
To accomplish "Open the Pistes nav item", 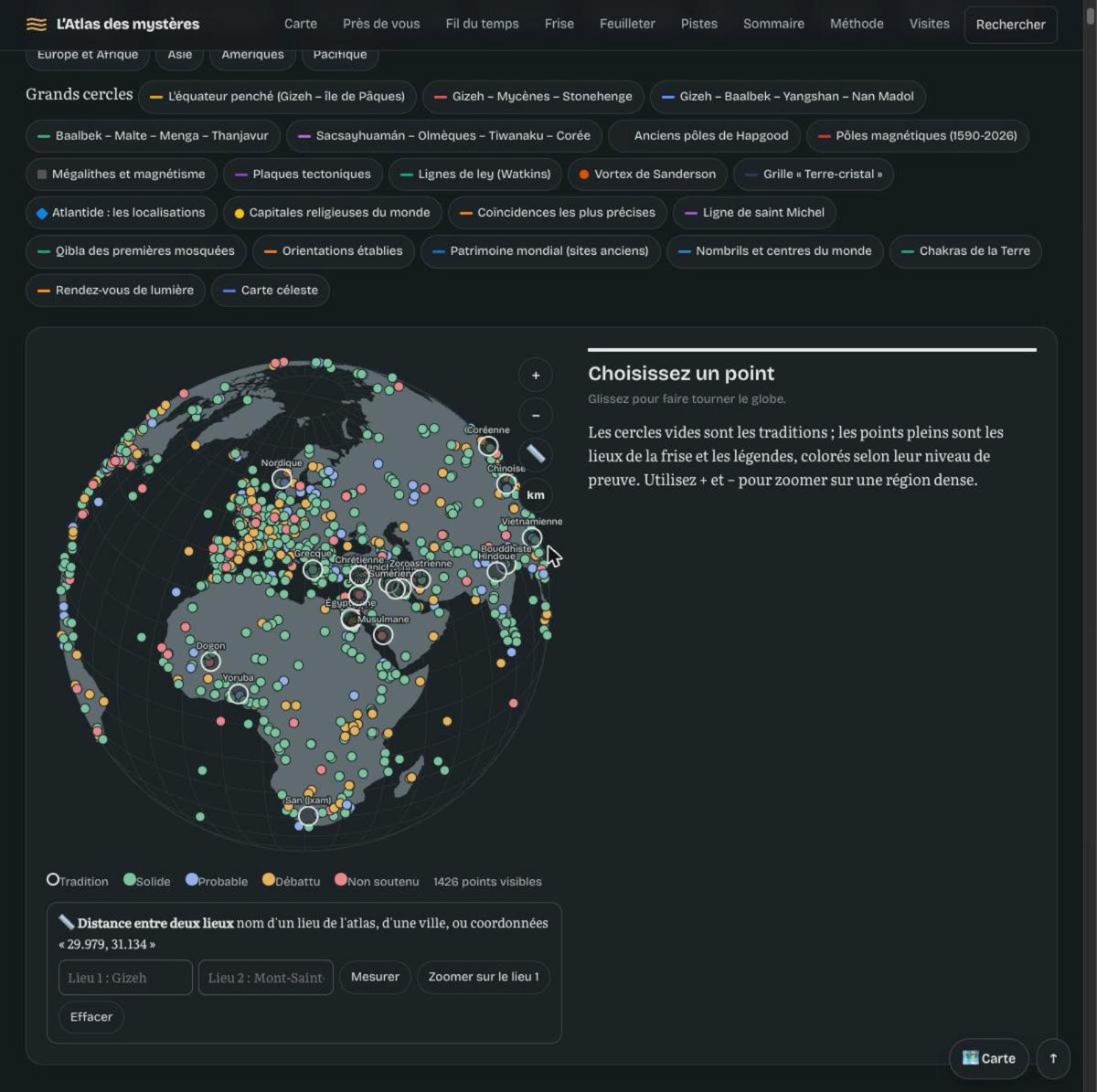I will pyautogui.click(x=699, y=24).
